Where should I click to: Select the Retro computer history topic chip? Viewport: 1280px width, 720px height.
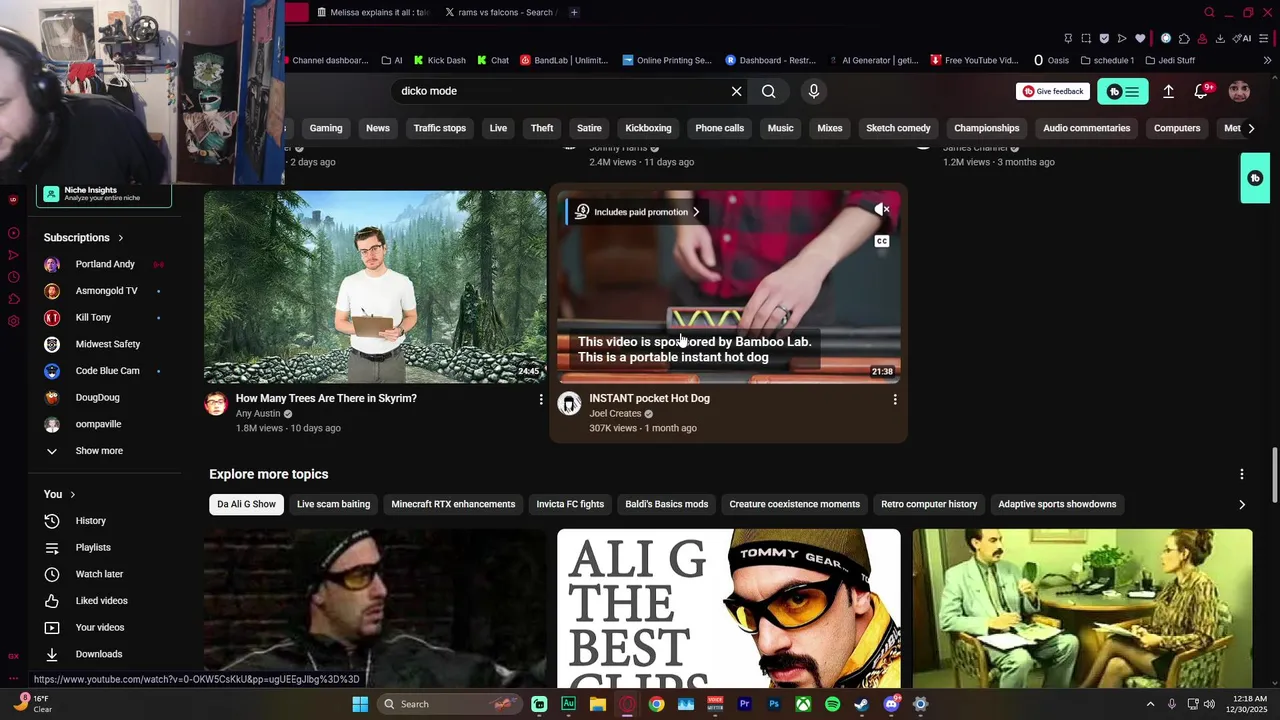(929, 504)
